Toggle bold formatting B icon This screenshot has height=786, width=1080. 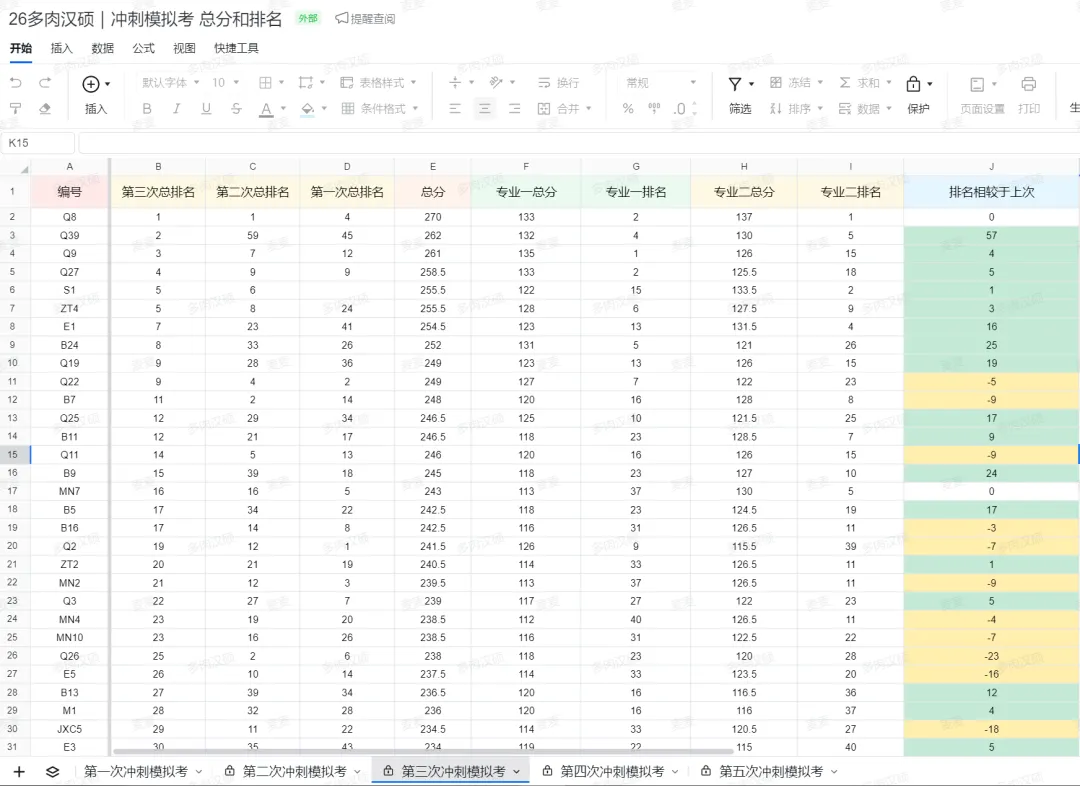[147, 108]
